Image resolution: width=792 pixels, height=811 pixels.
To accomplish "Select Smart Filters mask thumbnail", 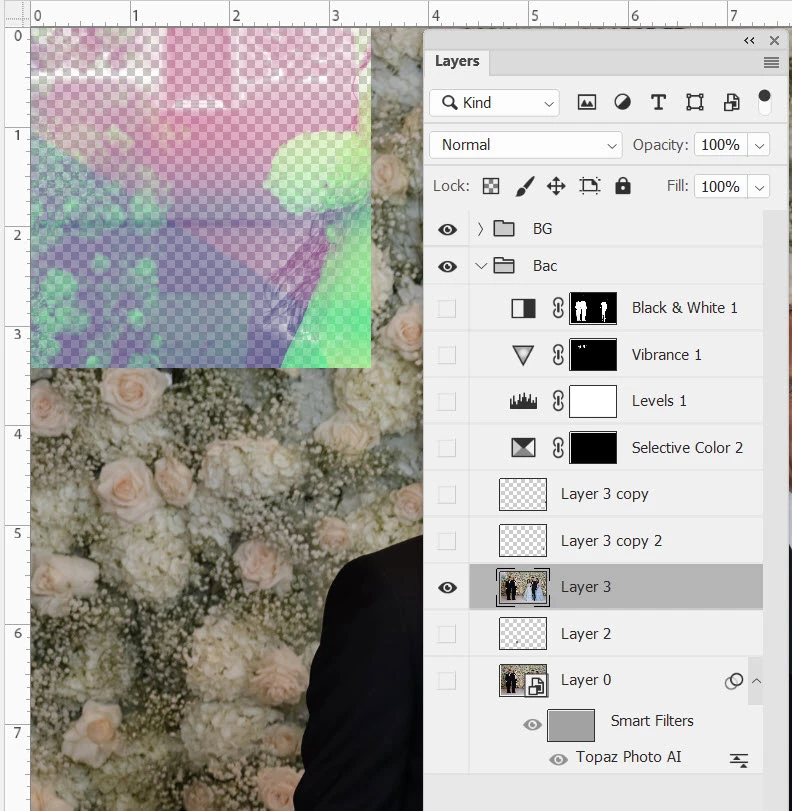I will pos(571,725).
